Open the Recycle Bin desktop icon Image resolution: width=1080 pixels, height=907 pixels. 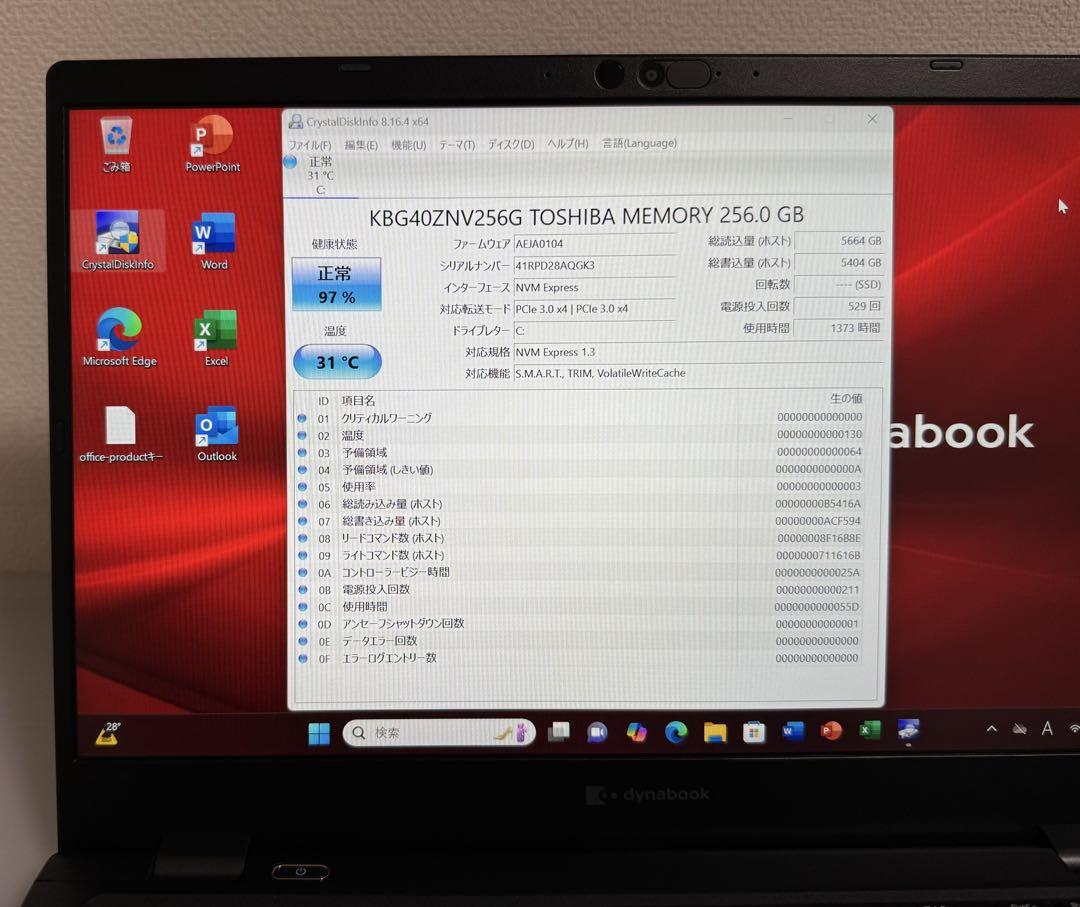pyautogui.click(x=116, y=145)
